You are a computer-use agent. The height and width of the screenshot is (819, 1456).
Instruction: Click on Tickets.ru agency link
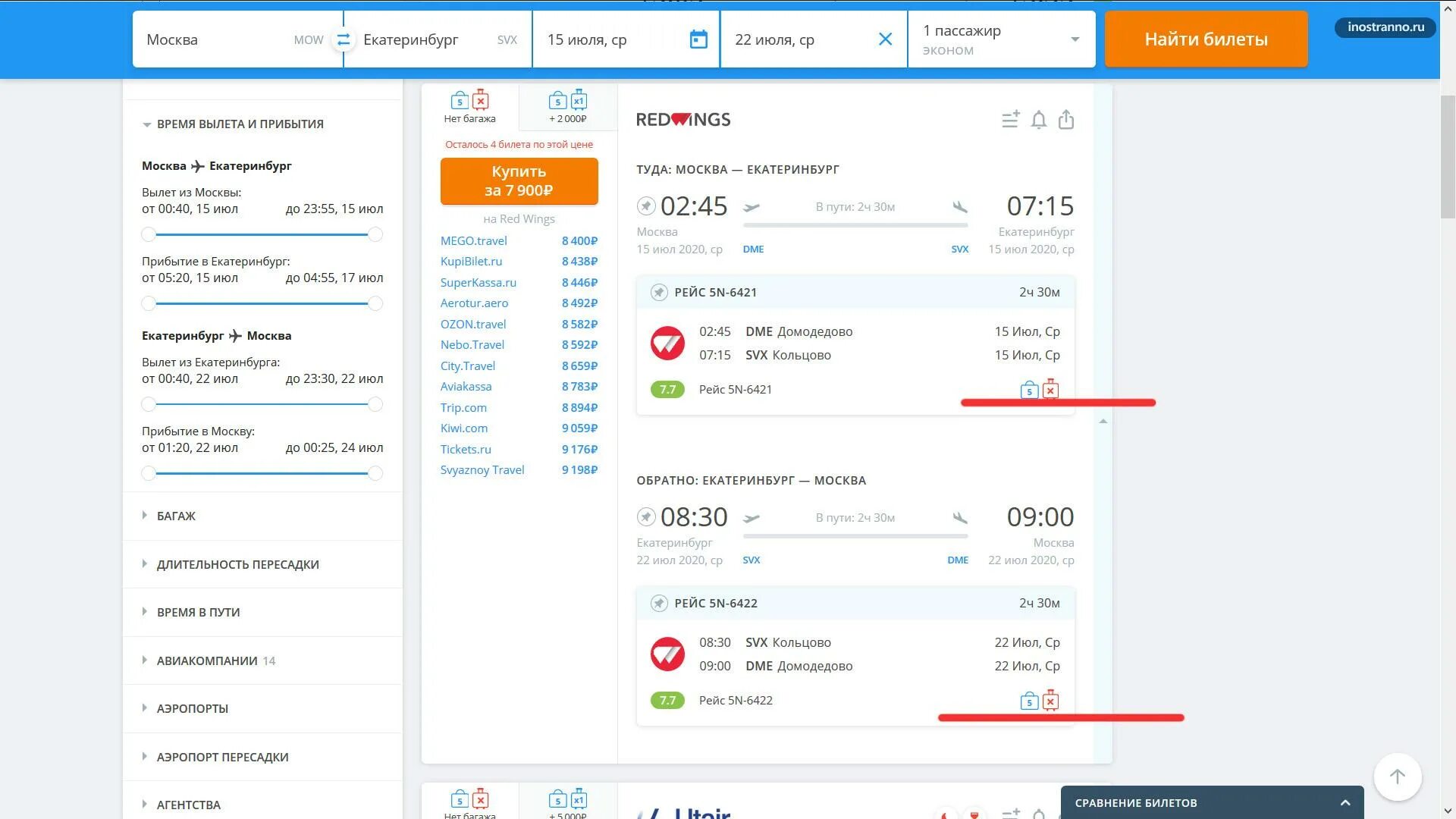point(465,448)
